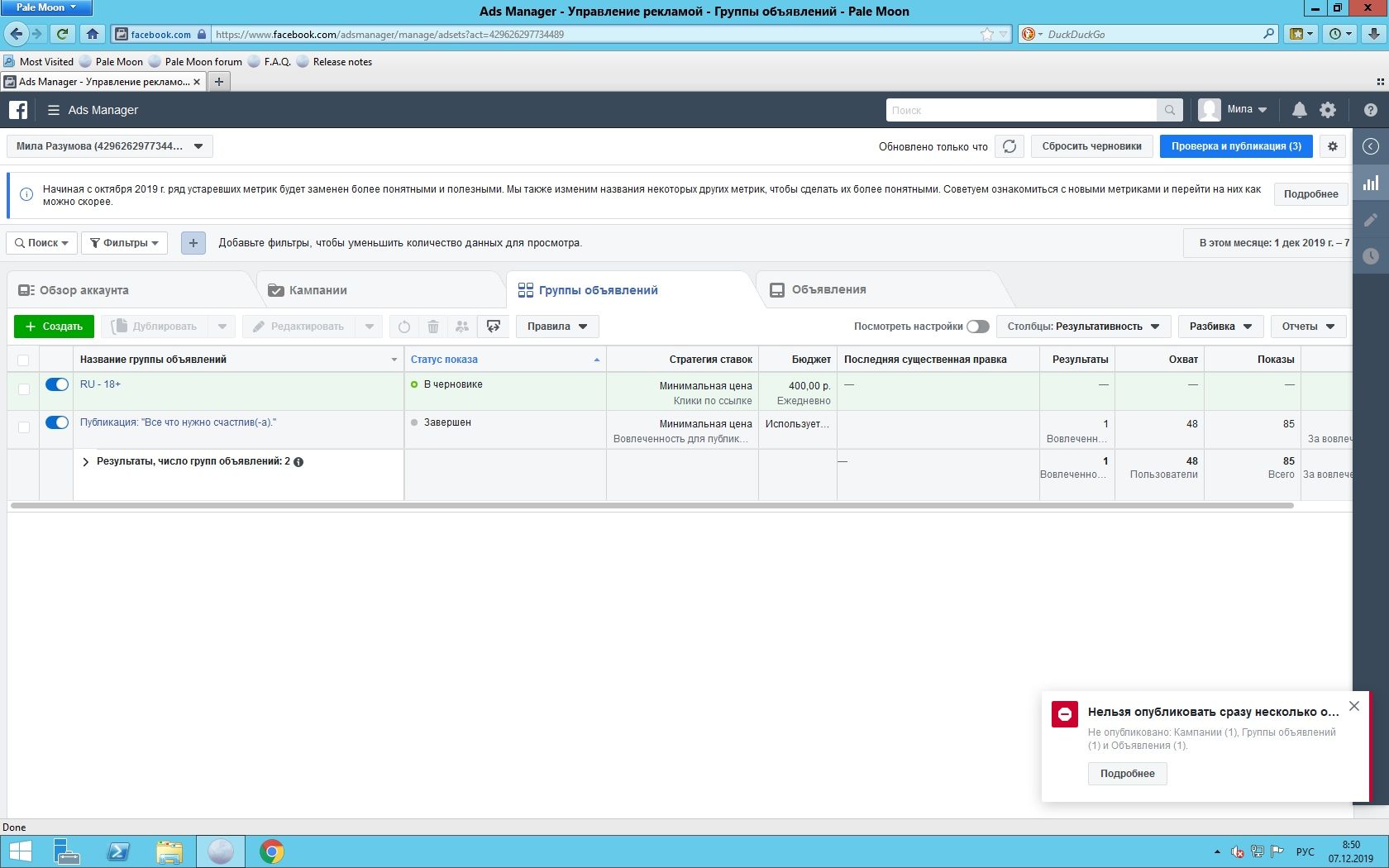The image size is (1389, 868).
Task: Click the export/share toolbar icon
Action: pyautogui.click(x=494, y=327)
